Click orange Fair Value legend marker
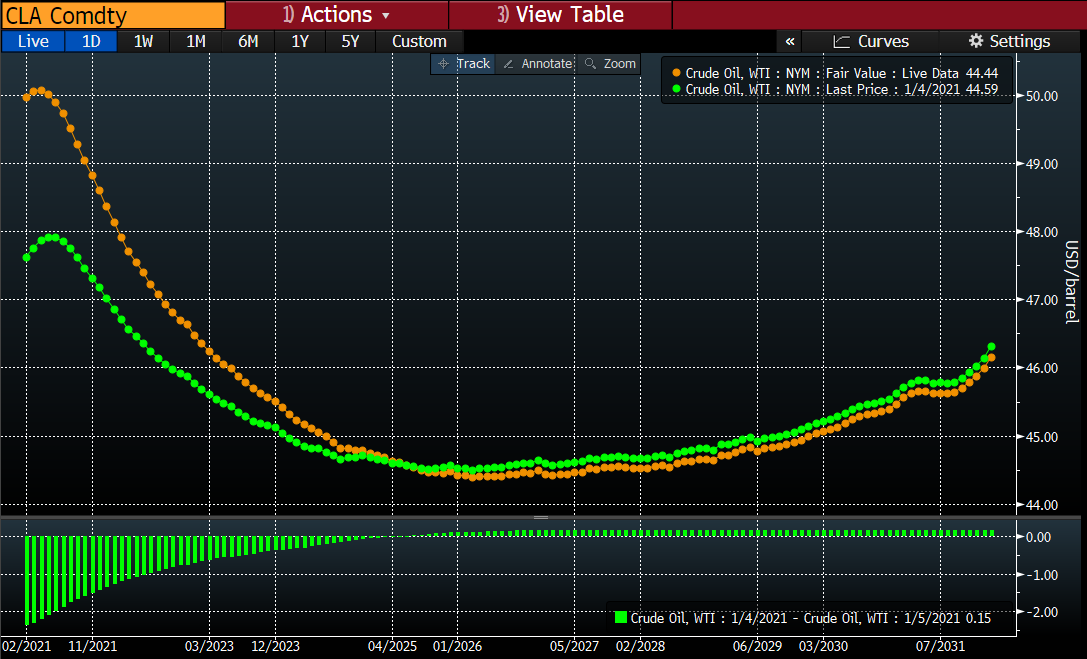This screenshot has height=659, width=1087. 677,73
